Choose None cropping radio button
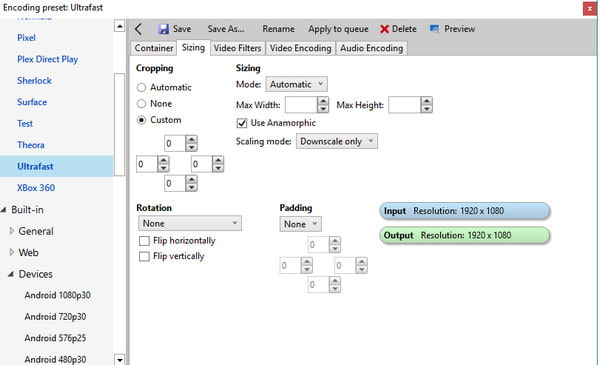This screenshot has width=600, height=365. pos(142,104)
